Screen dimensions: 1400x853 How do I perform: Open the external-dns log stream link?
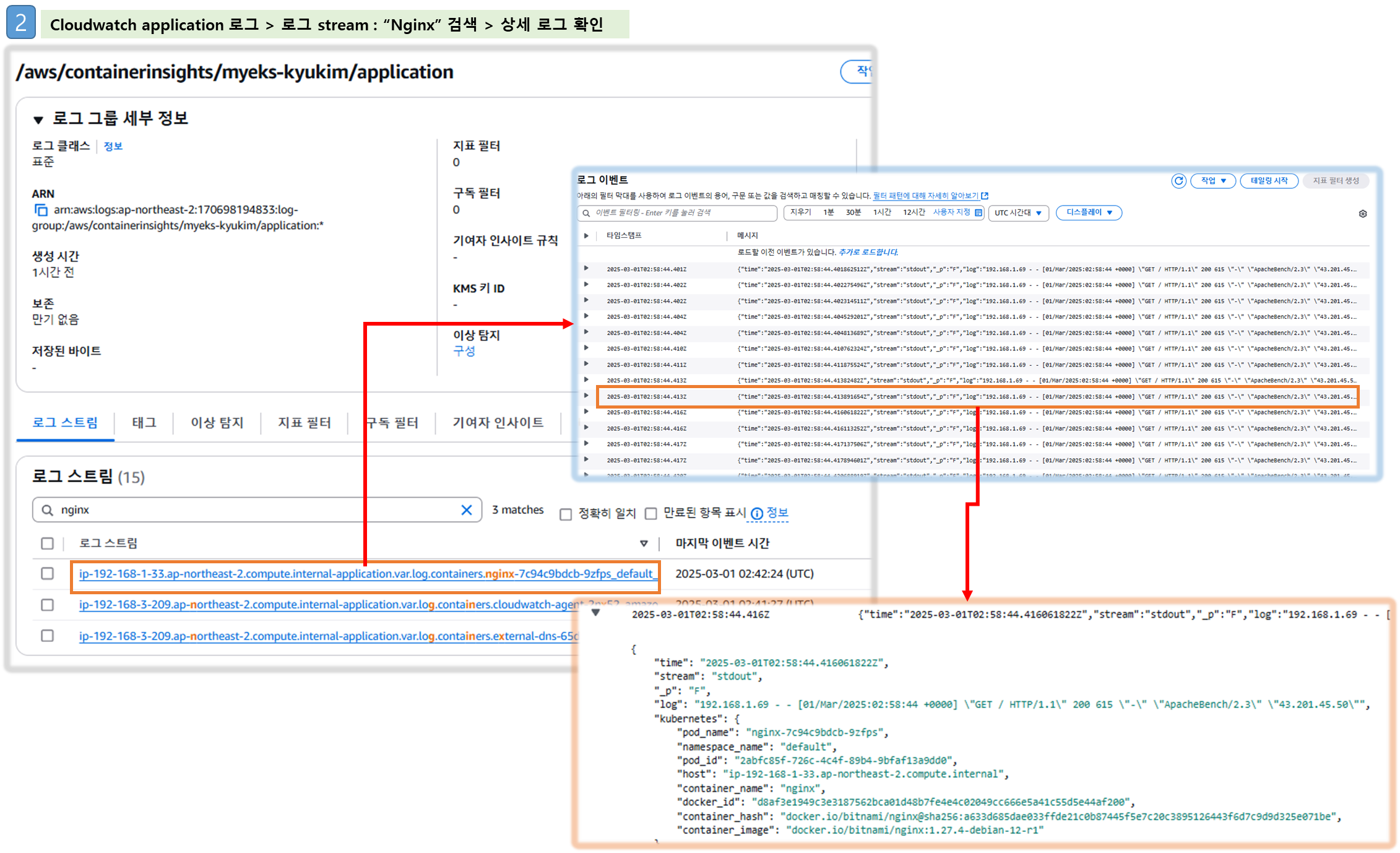point(329,636)
